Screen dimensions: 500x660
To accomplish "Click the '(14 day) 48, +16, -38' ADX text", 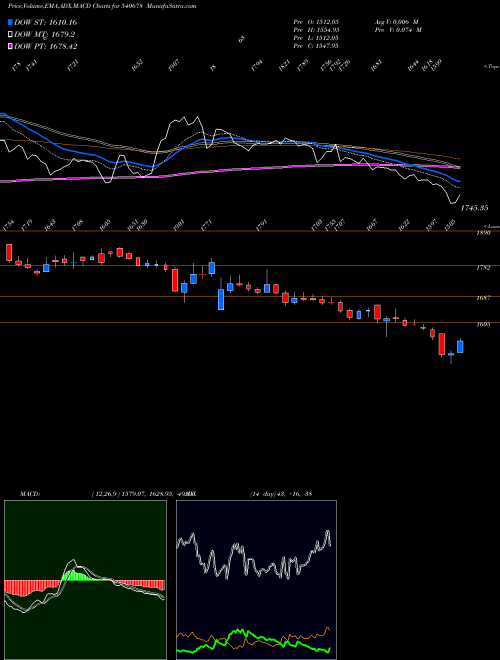I will point(281,494).
